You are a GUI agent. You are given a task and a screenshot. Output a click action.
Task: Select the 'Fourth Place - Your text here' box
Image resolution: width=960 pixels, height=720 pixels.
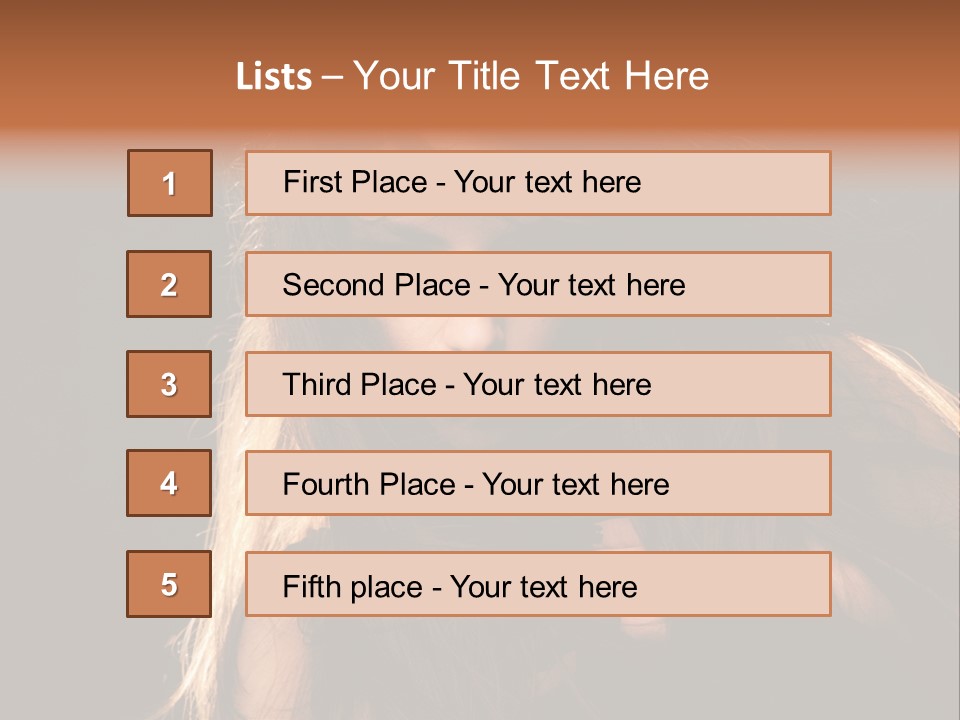pos(538,484)
